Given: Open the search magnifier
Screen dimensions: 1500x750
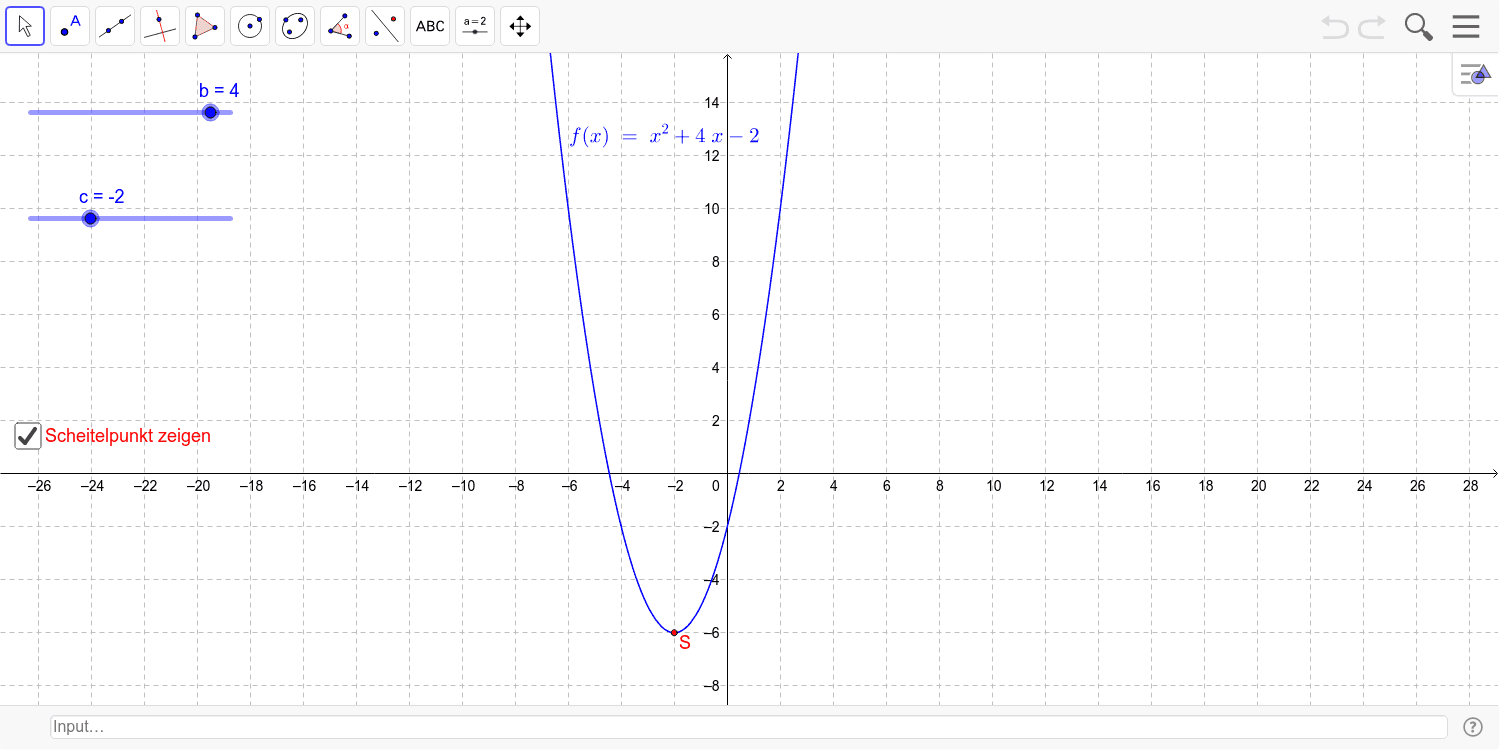Looking at the screenshot, I should (1419, 27).
